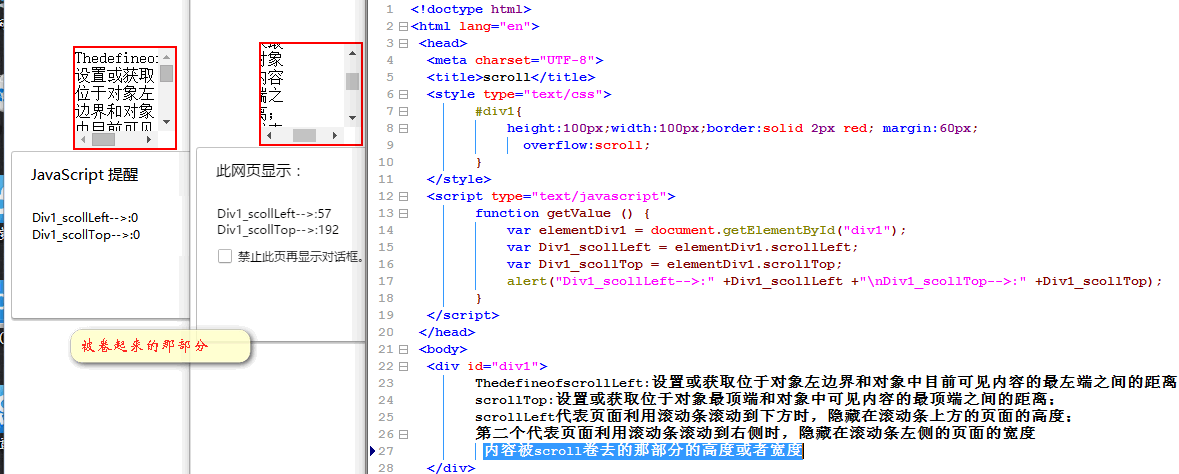Click the Div1_scollTop-->:192 message line
The height and width of the screenshot is (474, 1179).
[277, 229]
